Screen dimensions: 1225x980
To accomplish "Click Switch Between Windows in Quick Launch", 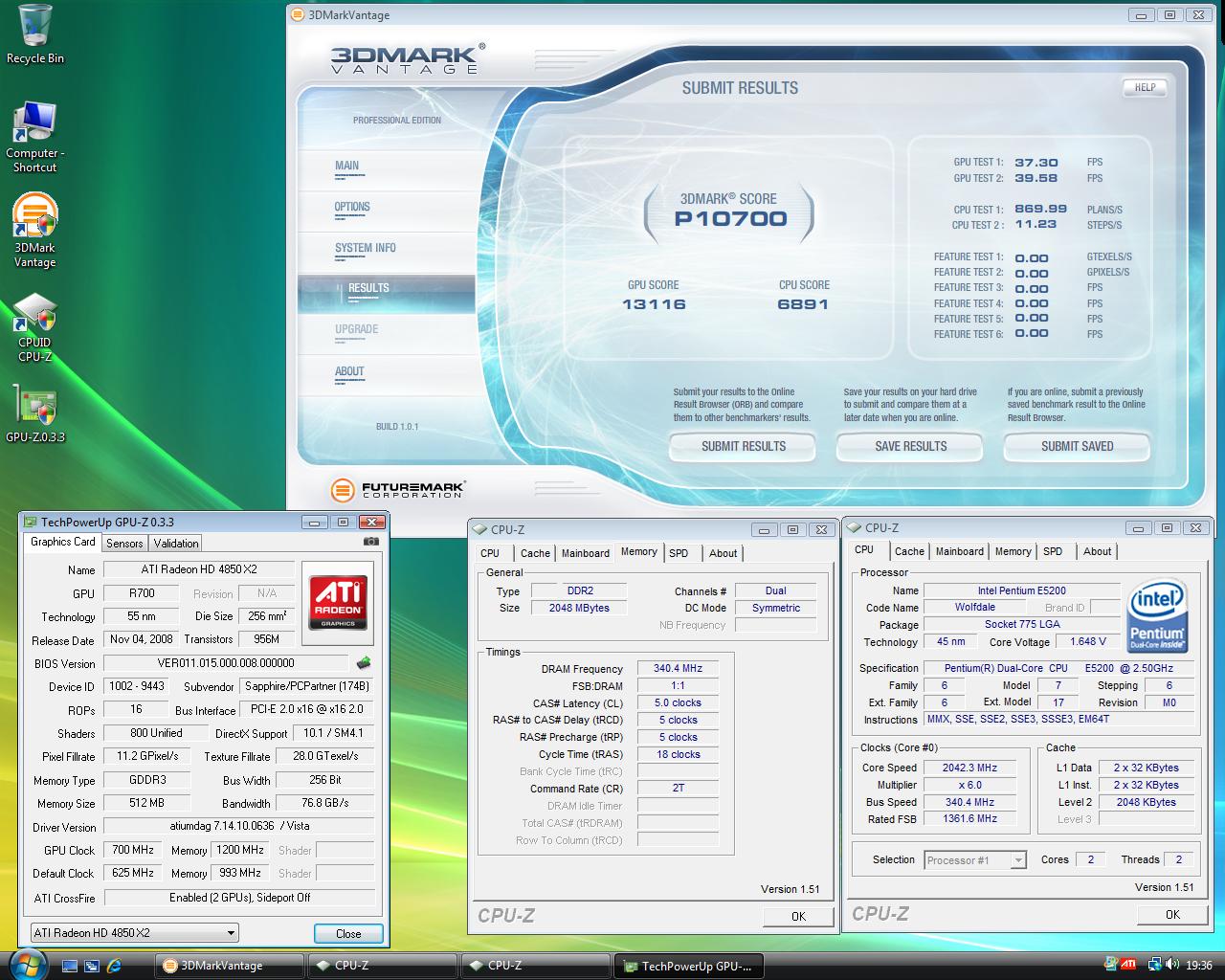I will pyautogui.click(x=92, y=966).
